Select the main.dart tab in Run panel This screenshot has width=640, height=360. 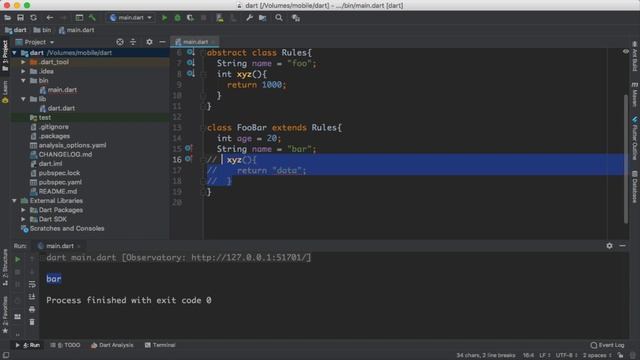pos(59,246)
